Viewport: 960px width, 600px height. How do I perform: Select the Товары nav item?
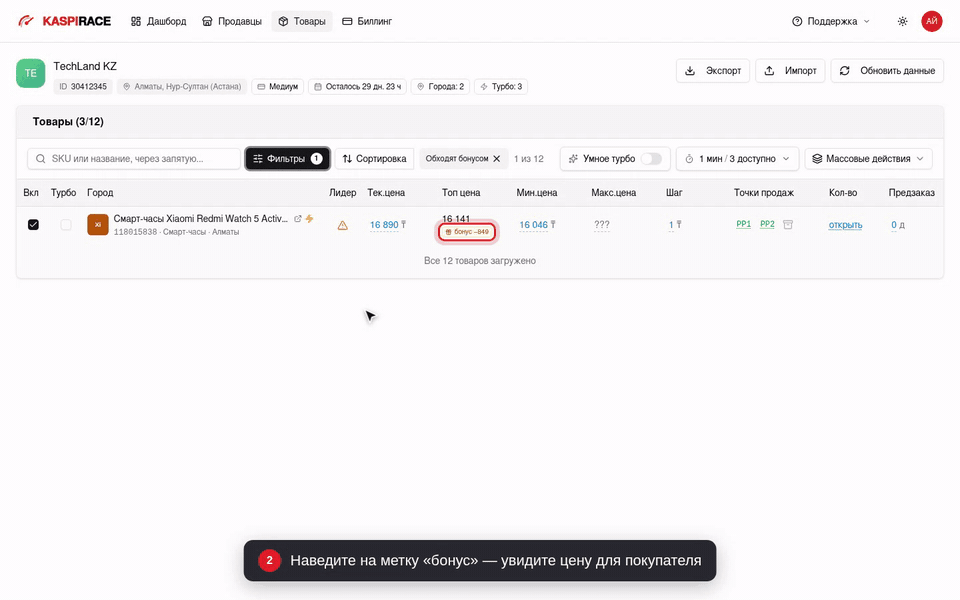pos(302,21)
